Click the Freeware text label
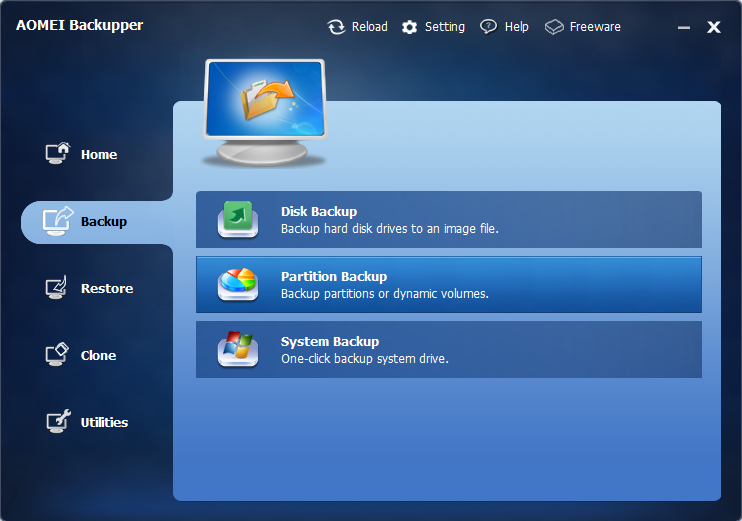The image size is (742, 521). (x=595, y=26)
